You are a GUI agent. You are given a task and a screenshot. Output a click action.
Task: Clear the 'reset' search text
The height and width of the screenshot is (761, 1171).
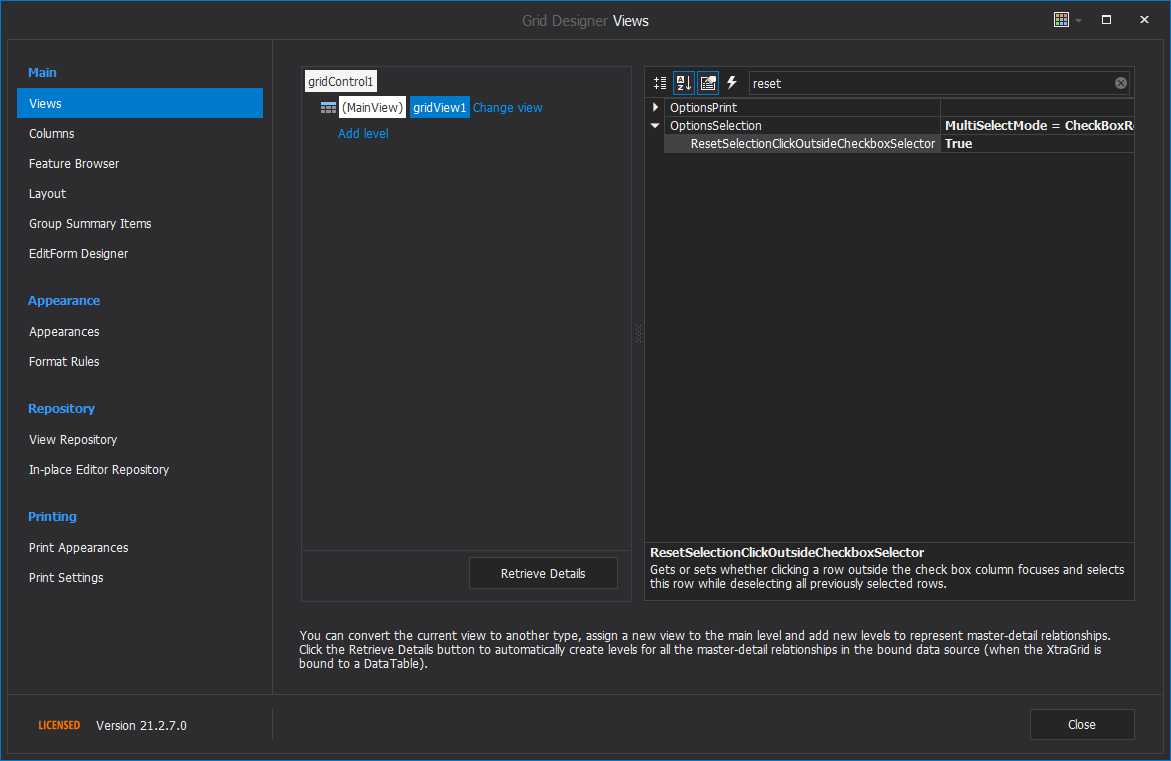pos(1120,83)
